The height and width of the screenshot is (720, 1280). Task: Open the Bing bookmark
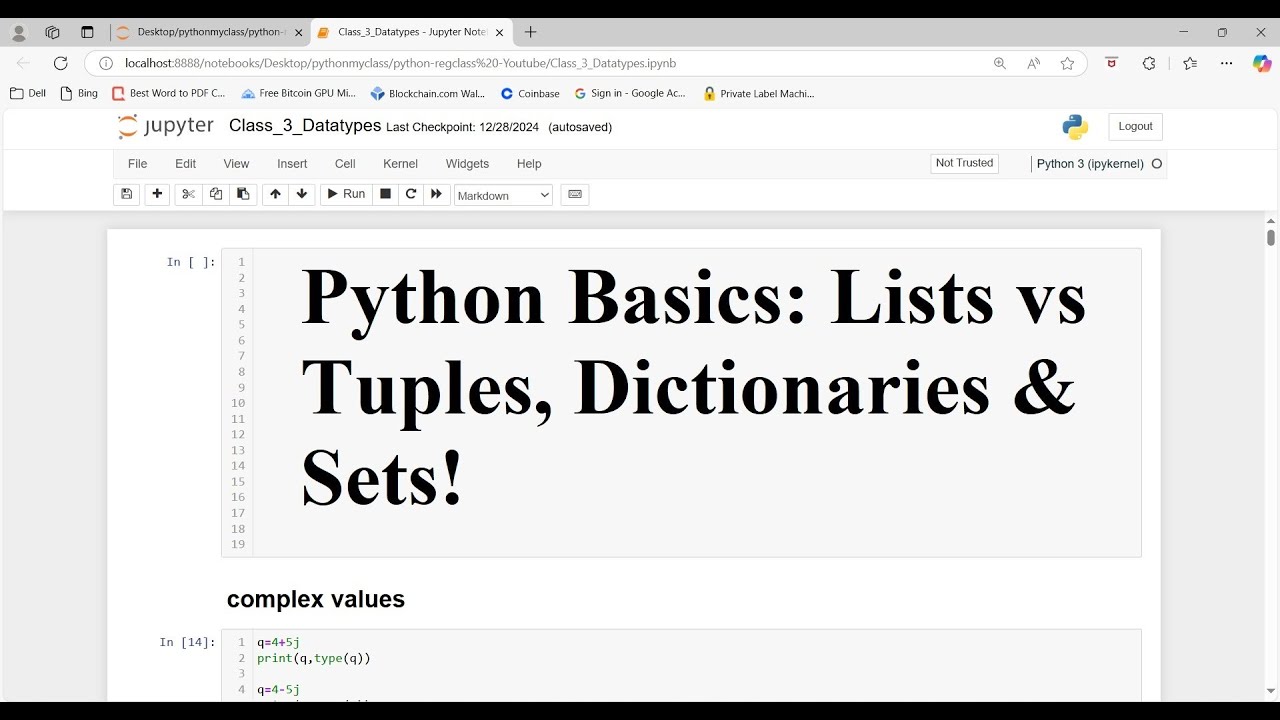[79, 93]
